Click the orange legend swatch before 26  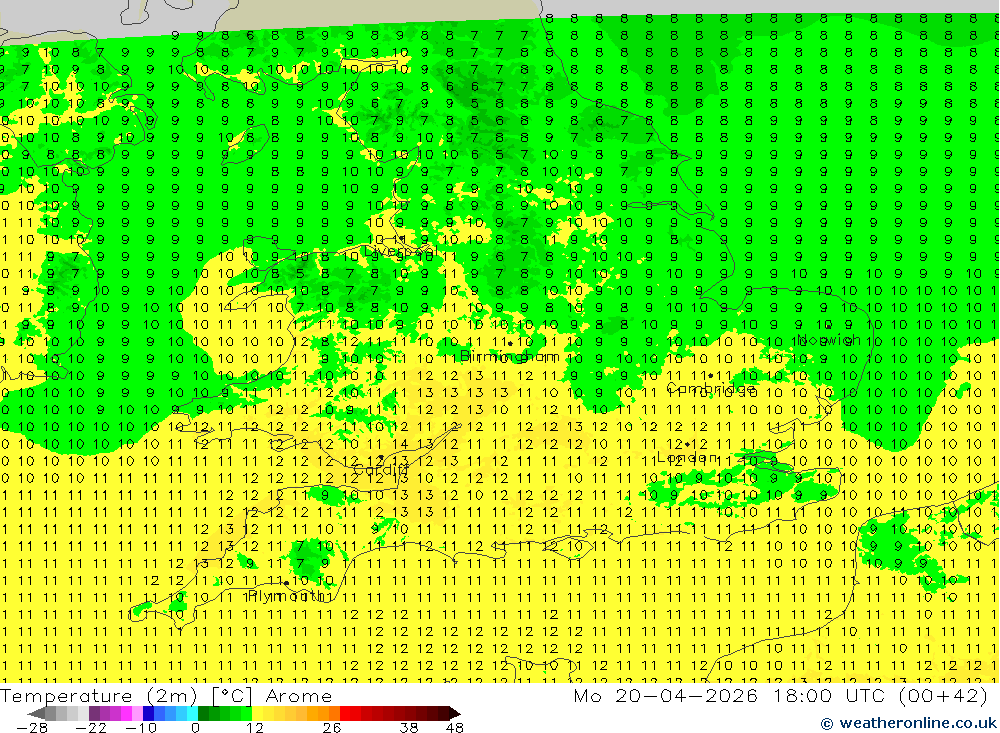tap(334, 714)
